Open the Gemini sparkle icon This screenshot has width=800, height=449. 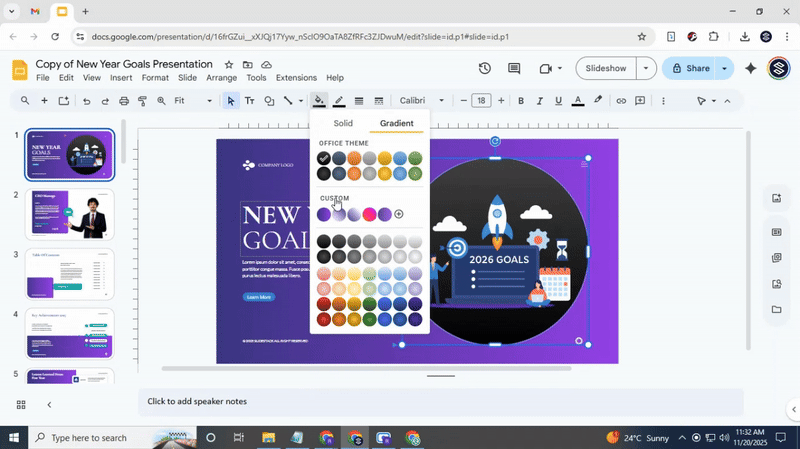[x=751, y=69]
